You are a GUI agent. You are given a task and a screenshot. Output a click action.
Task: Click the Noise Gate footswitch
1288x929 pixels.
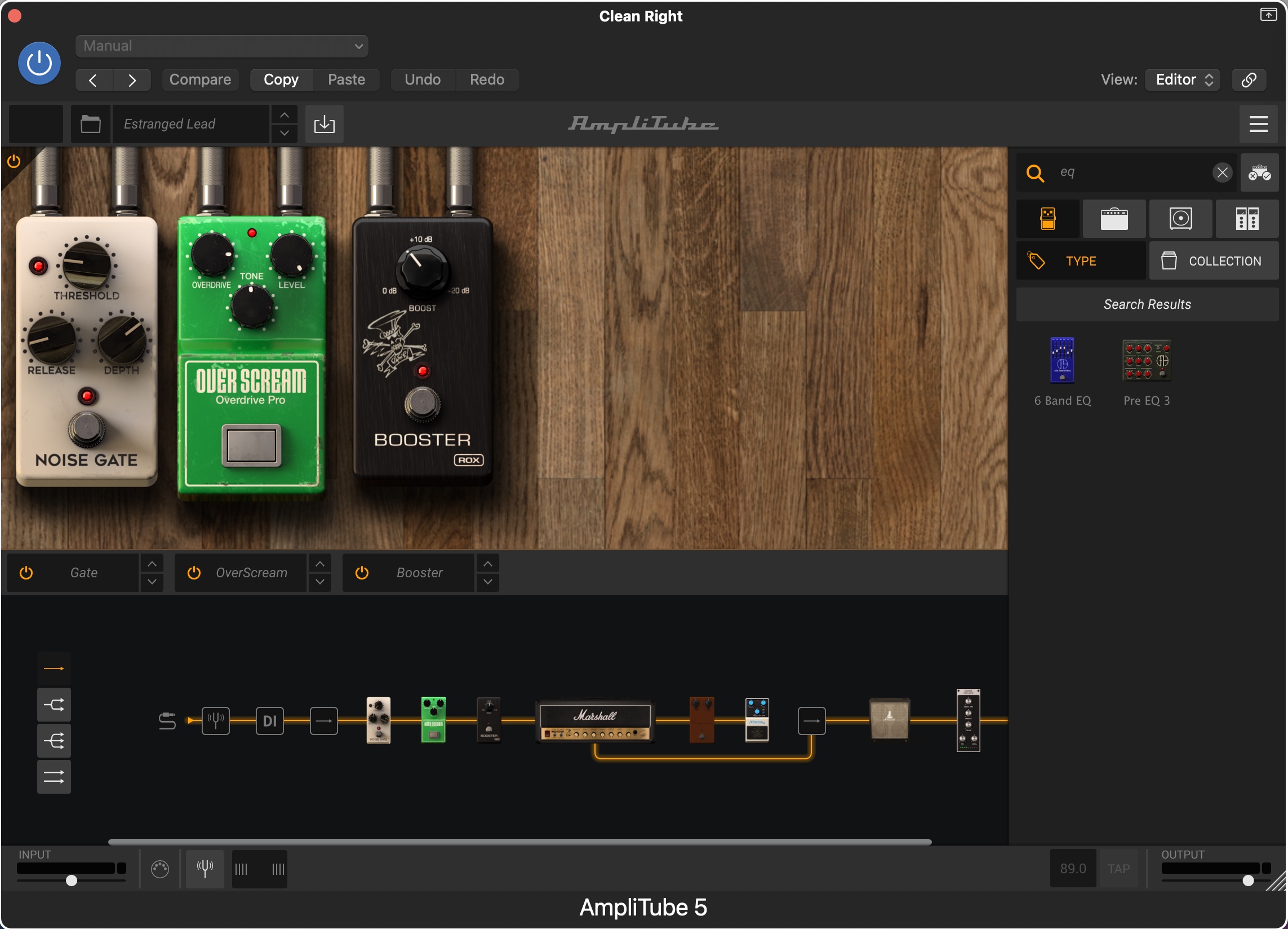(x=86, y=430)
